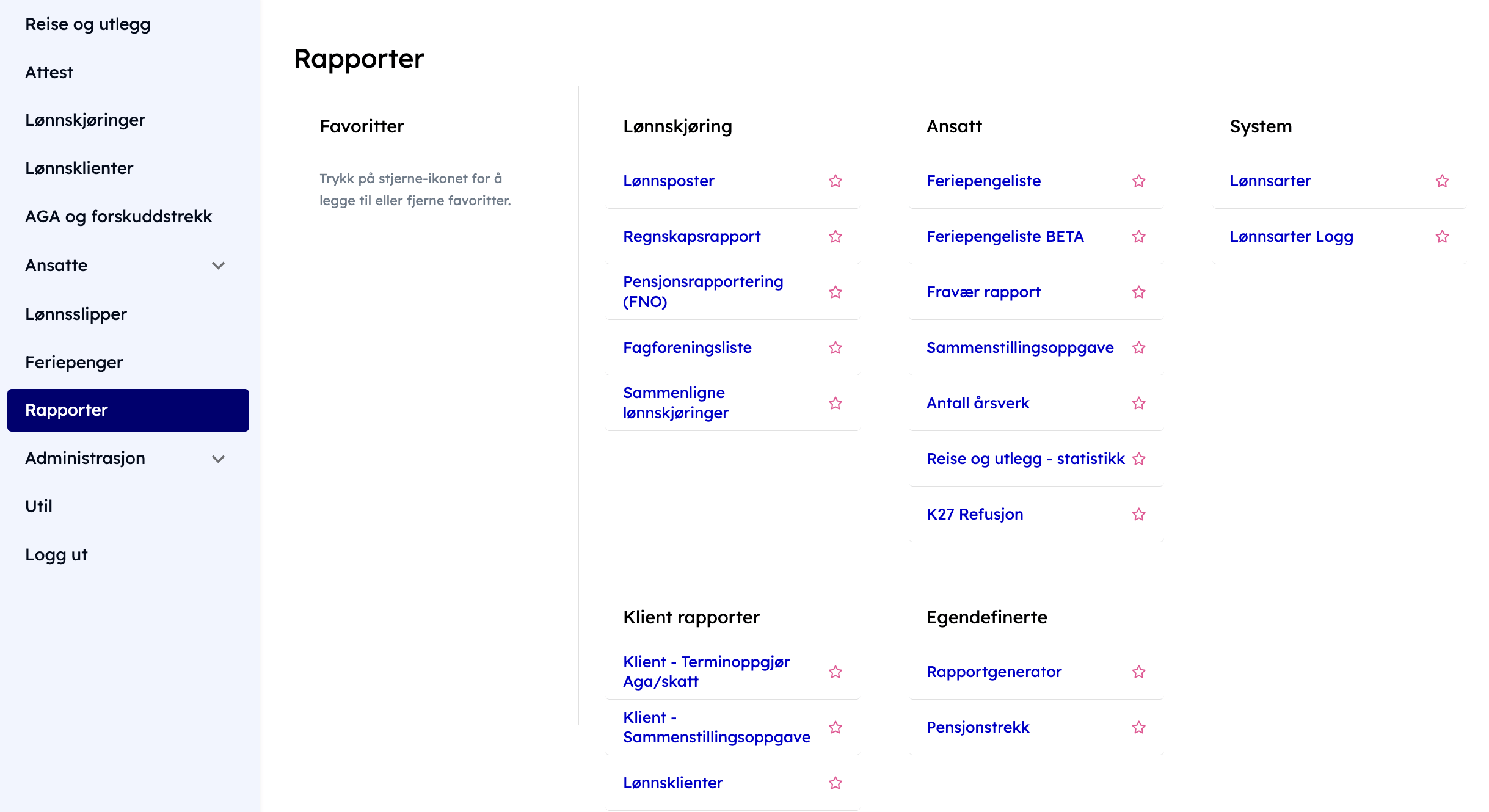
Task: Click Logg ut in the sidebar
Action: [x=56, y=555]
